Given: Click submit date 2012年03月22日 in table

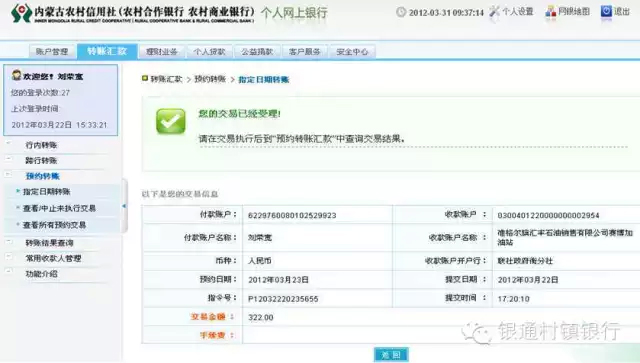Looking at the screenshot, I should pos(528,280).
